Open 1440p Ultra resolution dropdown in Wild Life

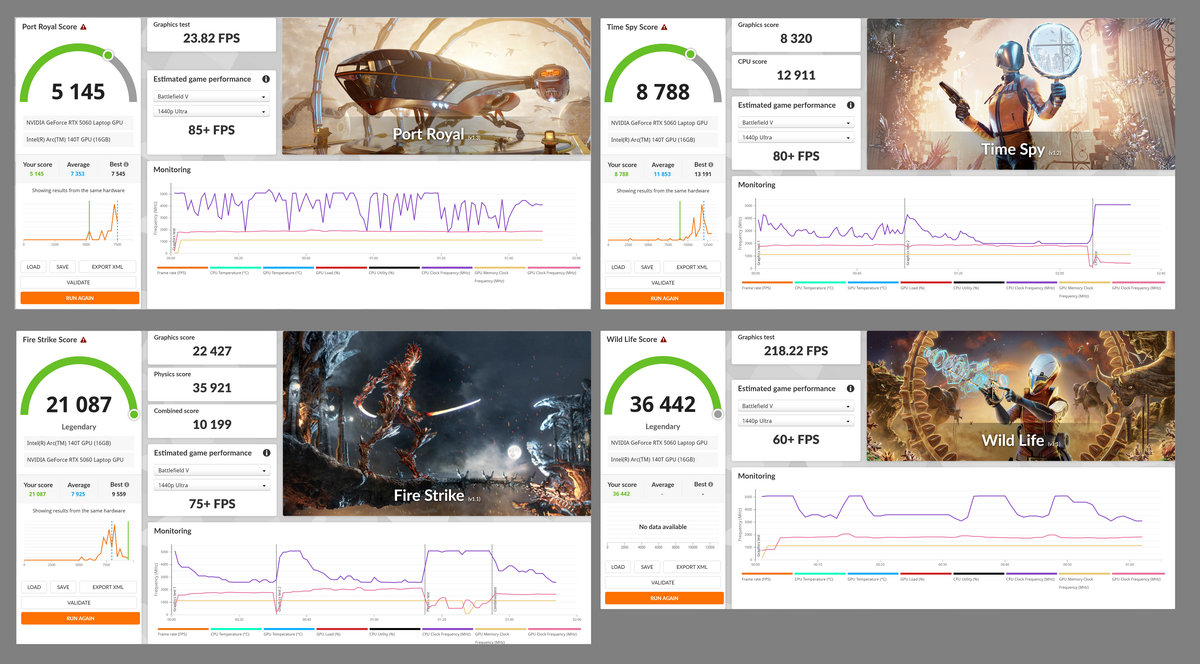[x=796, y=421]
